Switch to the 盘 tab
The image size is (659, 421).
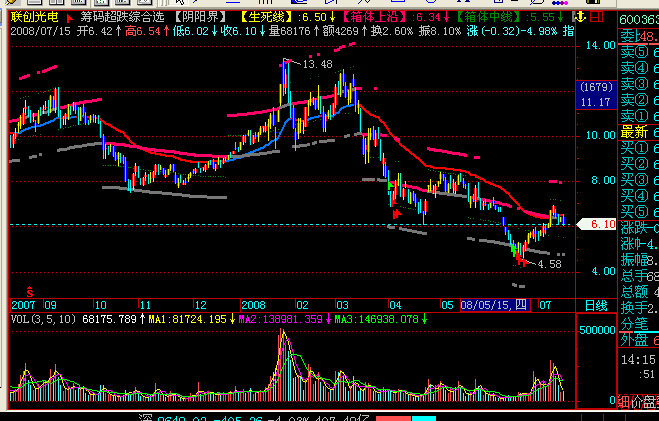pos(651,403)
